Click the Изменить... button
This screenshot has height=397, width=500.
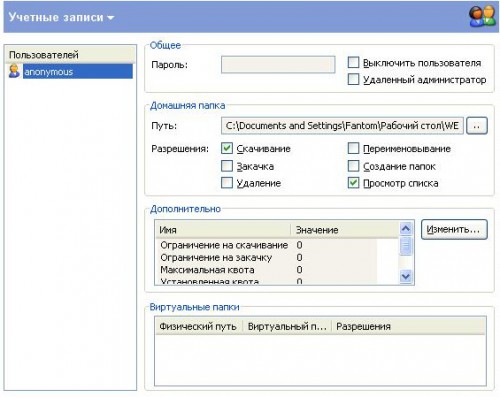[454, 229]
